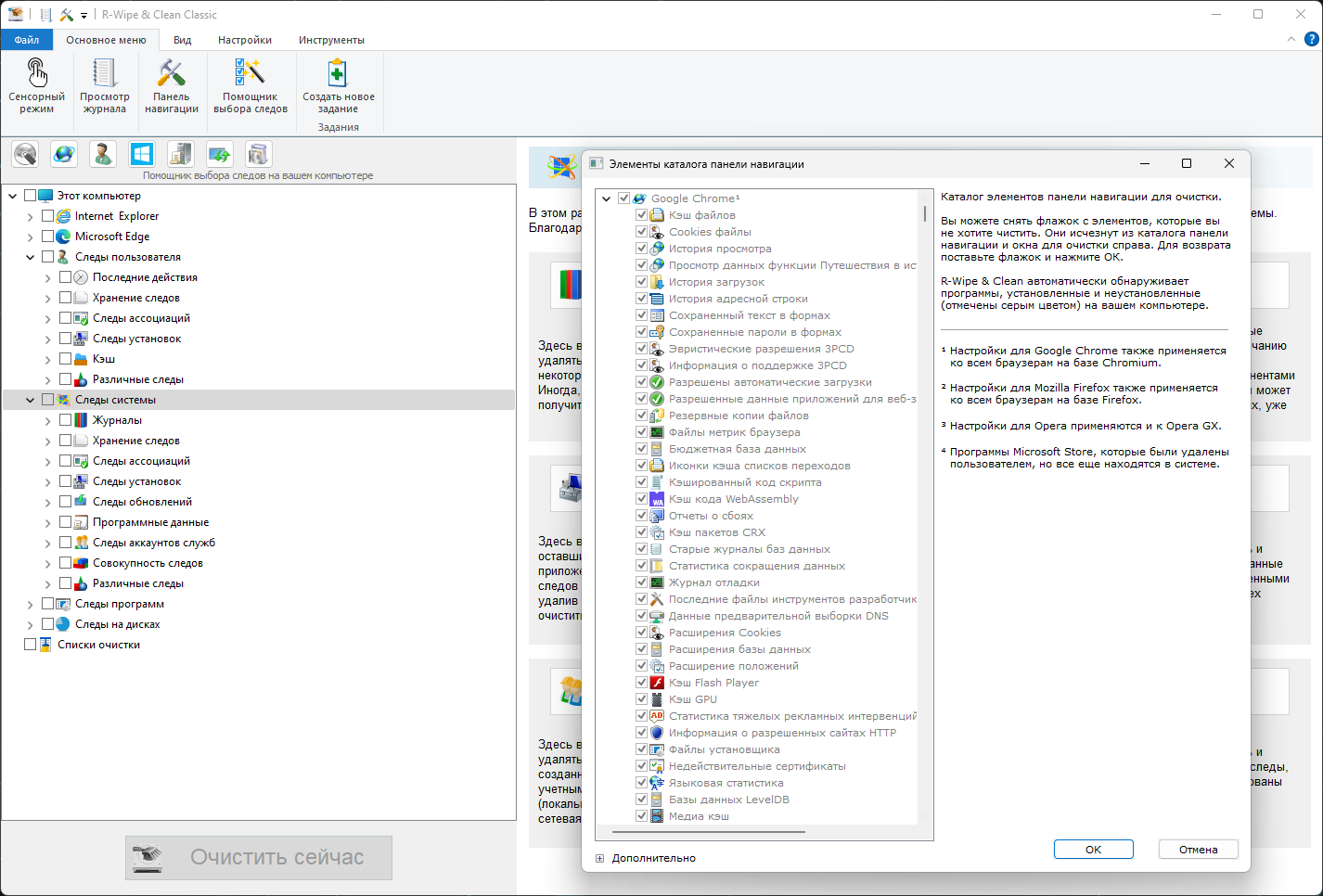Select the disk drive icon in the navigation toolbar

tap(220, 154)
